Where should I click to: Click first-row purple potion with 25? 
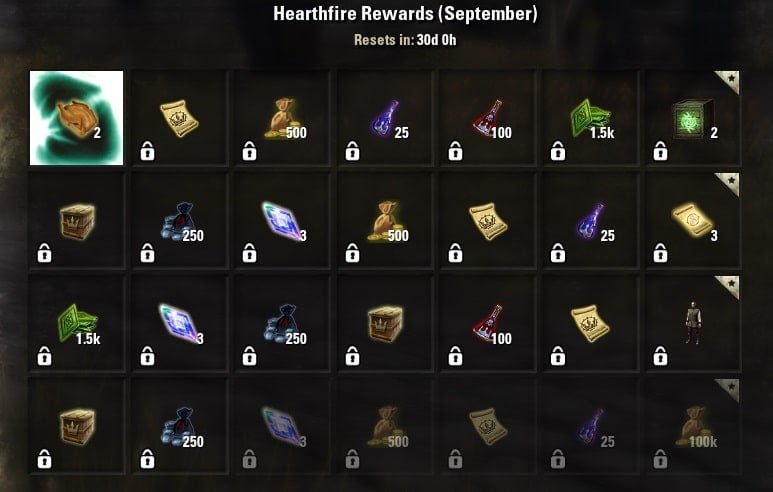(x=385, y=118)
